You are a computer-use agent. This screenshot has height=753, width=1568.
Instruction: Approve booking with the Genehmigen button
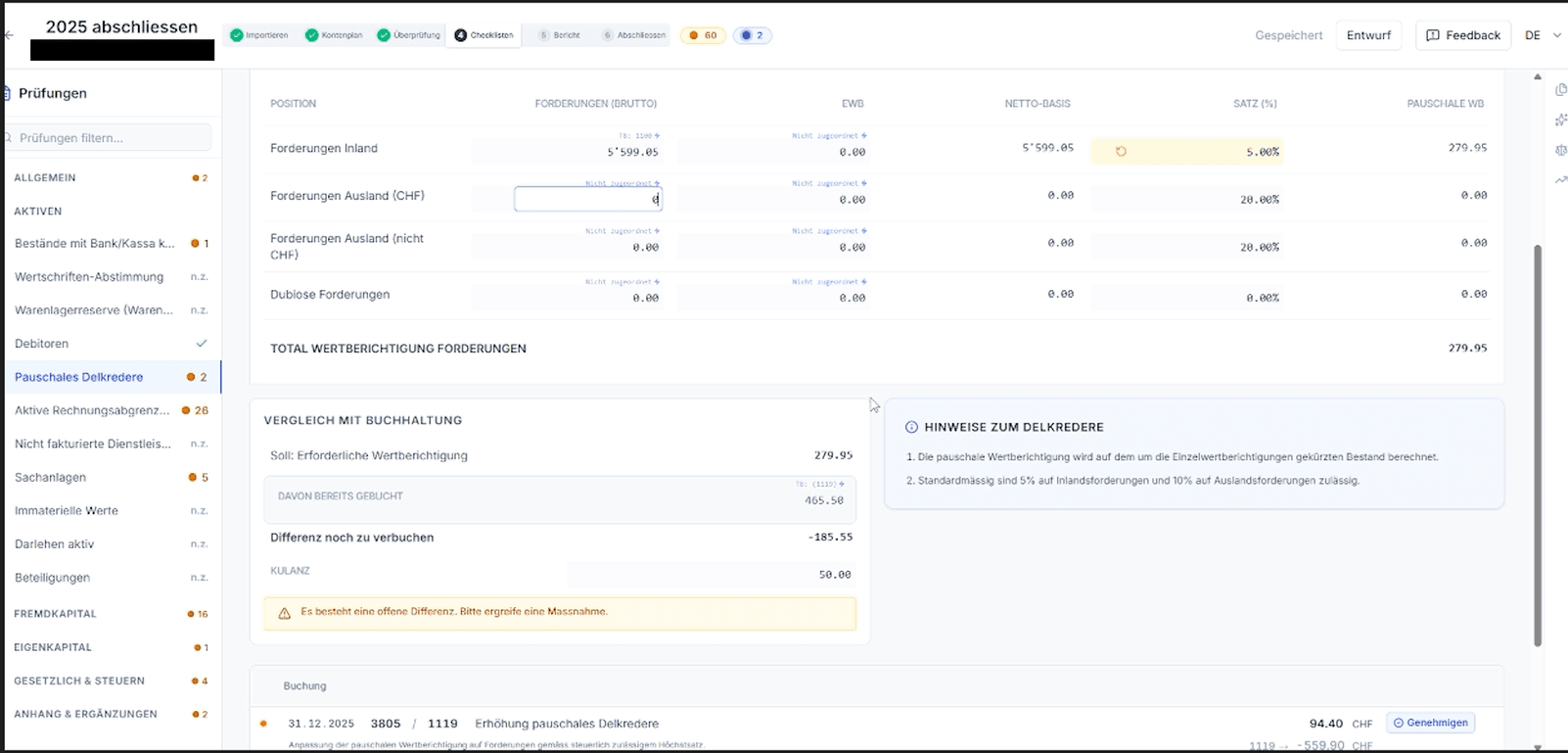1431,723
